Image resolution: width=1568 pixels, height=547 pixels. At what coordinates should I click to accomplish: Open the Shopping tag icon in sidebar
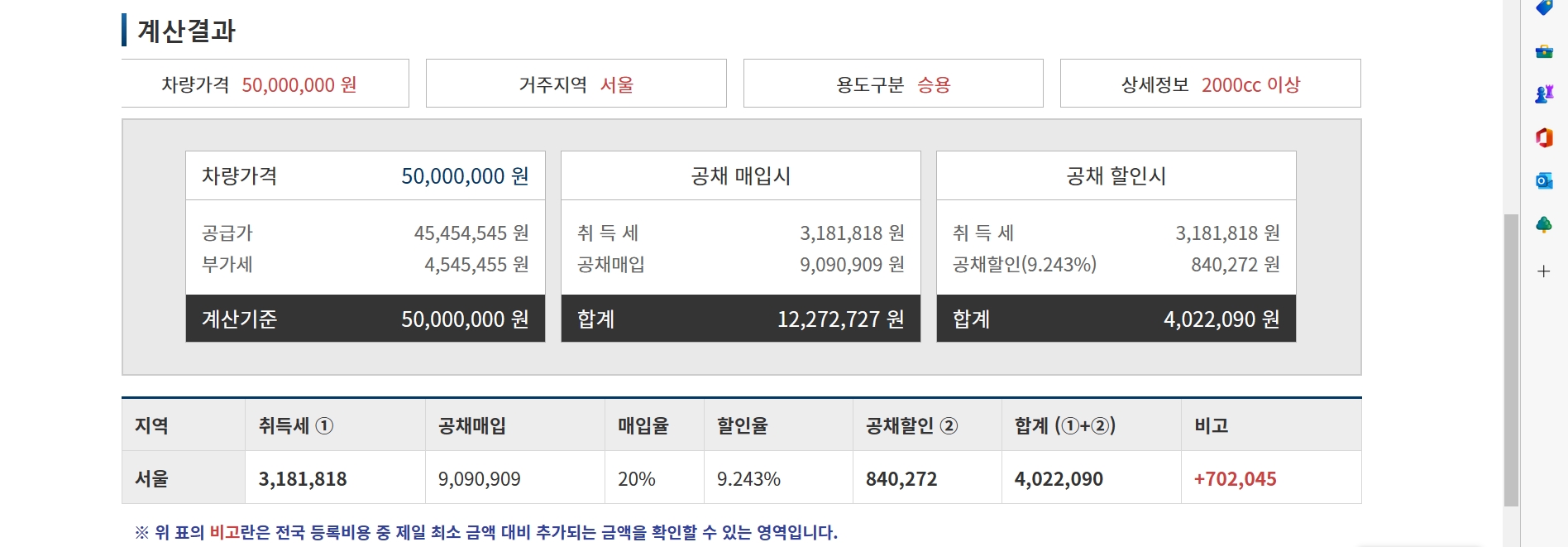pyautogui.click(x=1543, y=7)
